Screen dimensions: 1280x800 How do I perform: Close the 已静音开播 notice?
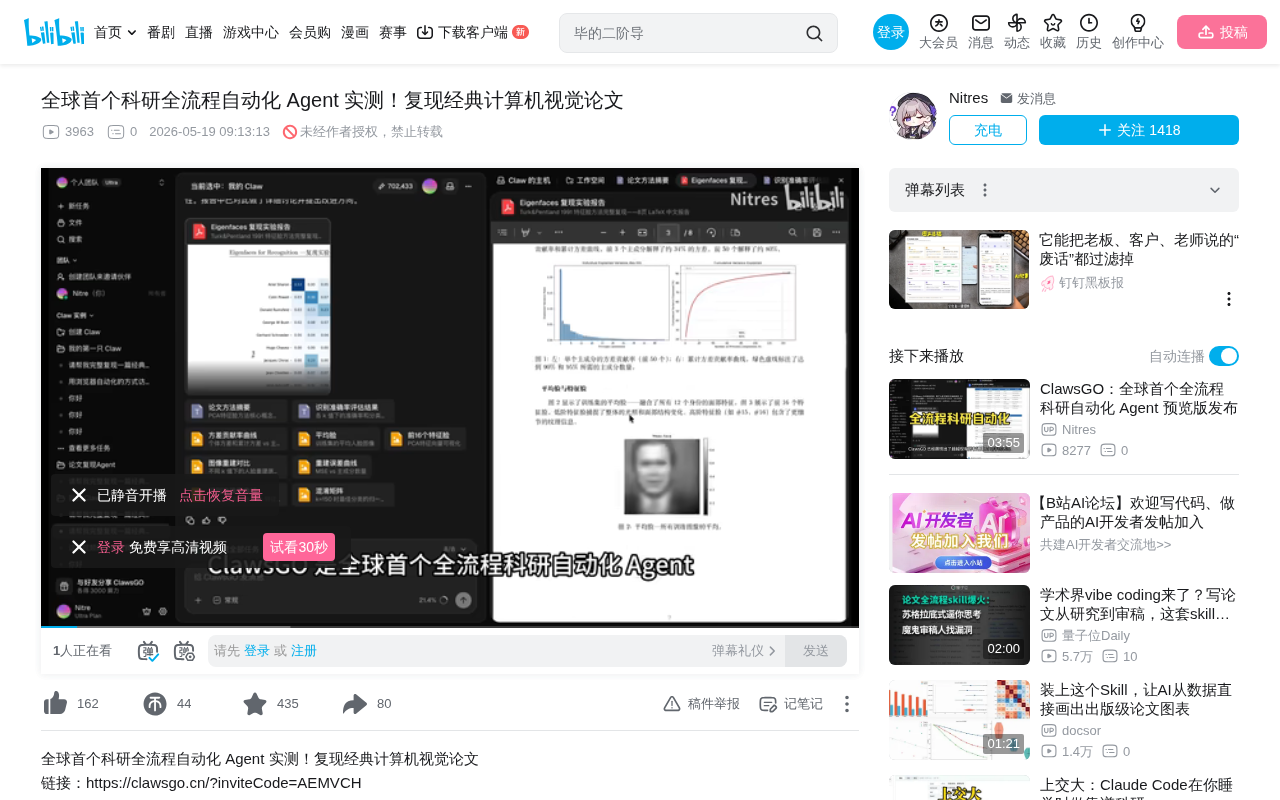tap(79, 495)
